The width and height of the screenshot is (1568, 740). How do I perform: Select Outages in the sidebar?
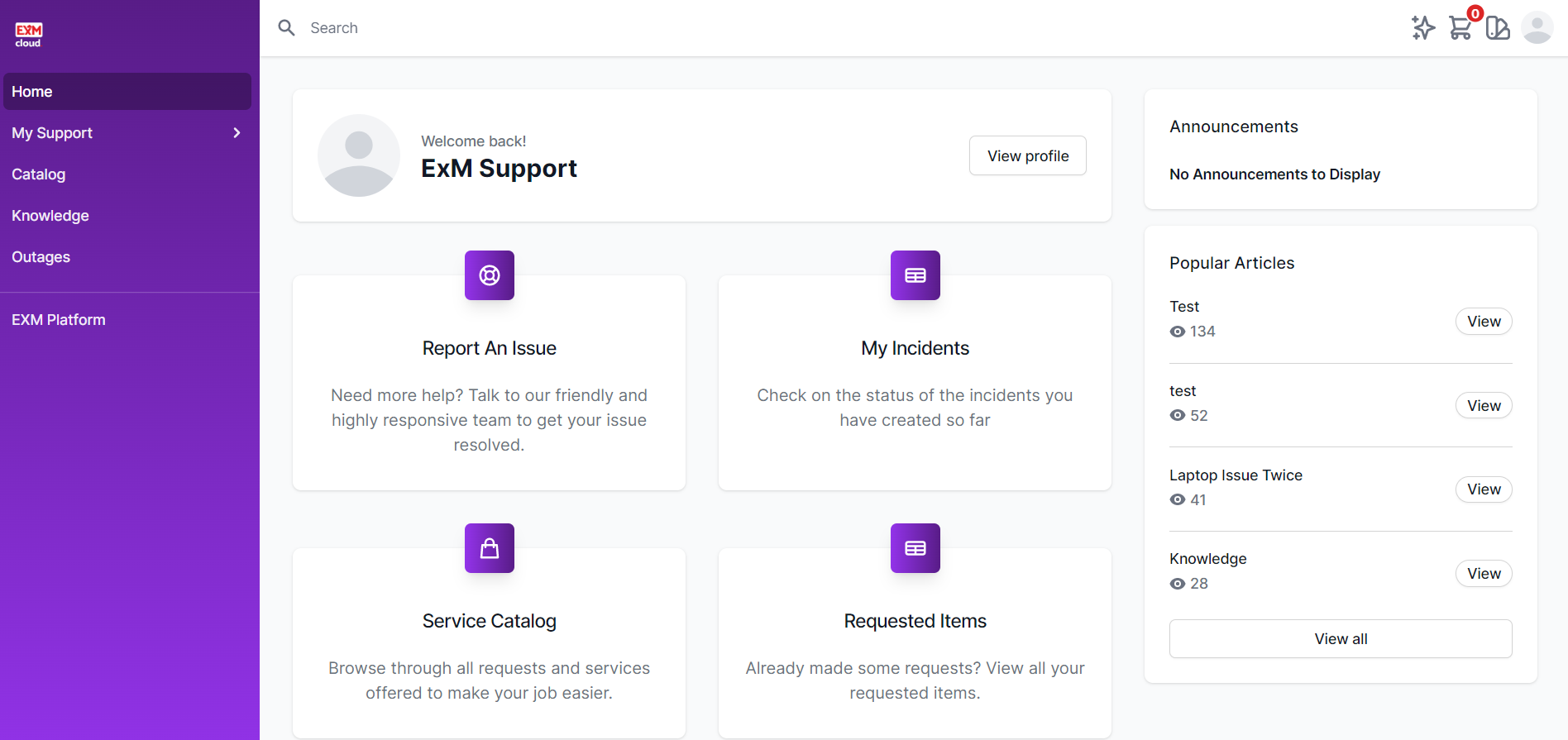(41, 257)
